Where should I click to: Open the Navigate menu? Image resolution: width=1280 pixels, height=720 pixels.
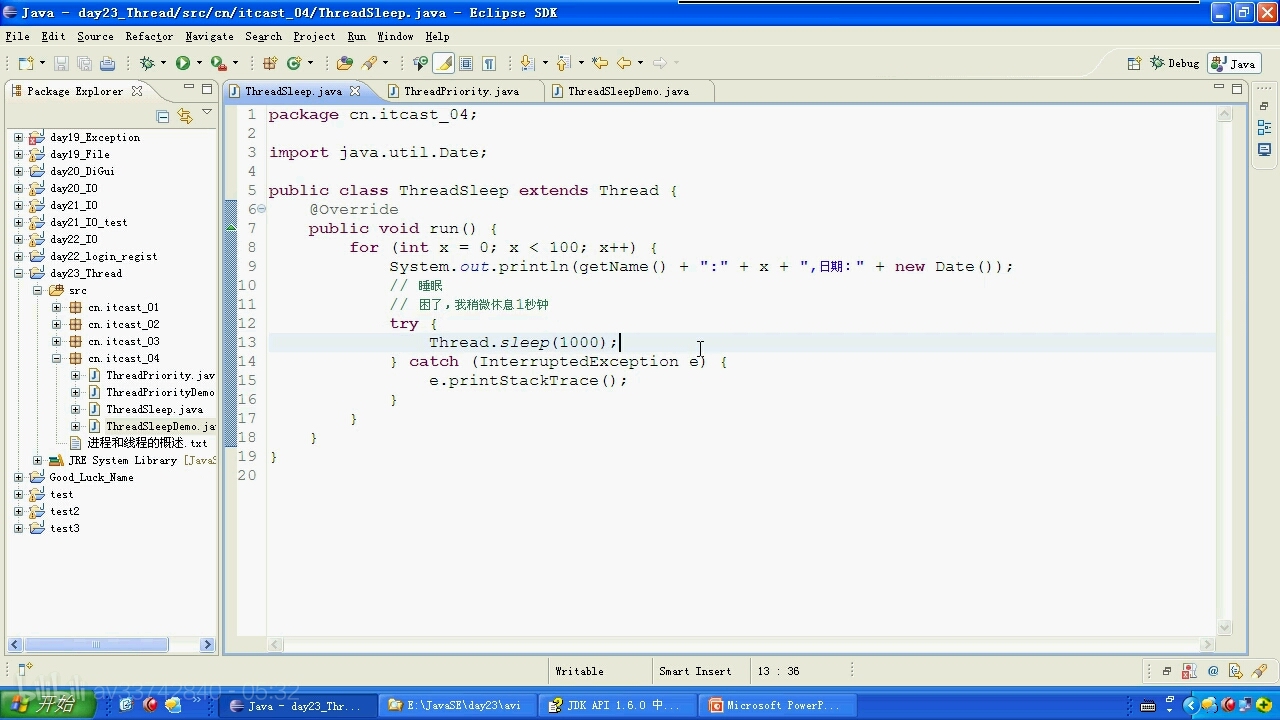(x=209, y=36)
